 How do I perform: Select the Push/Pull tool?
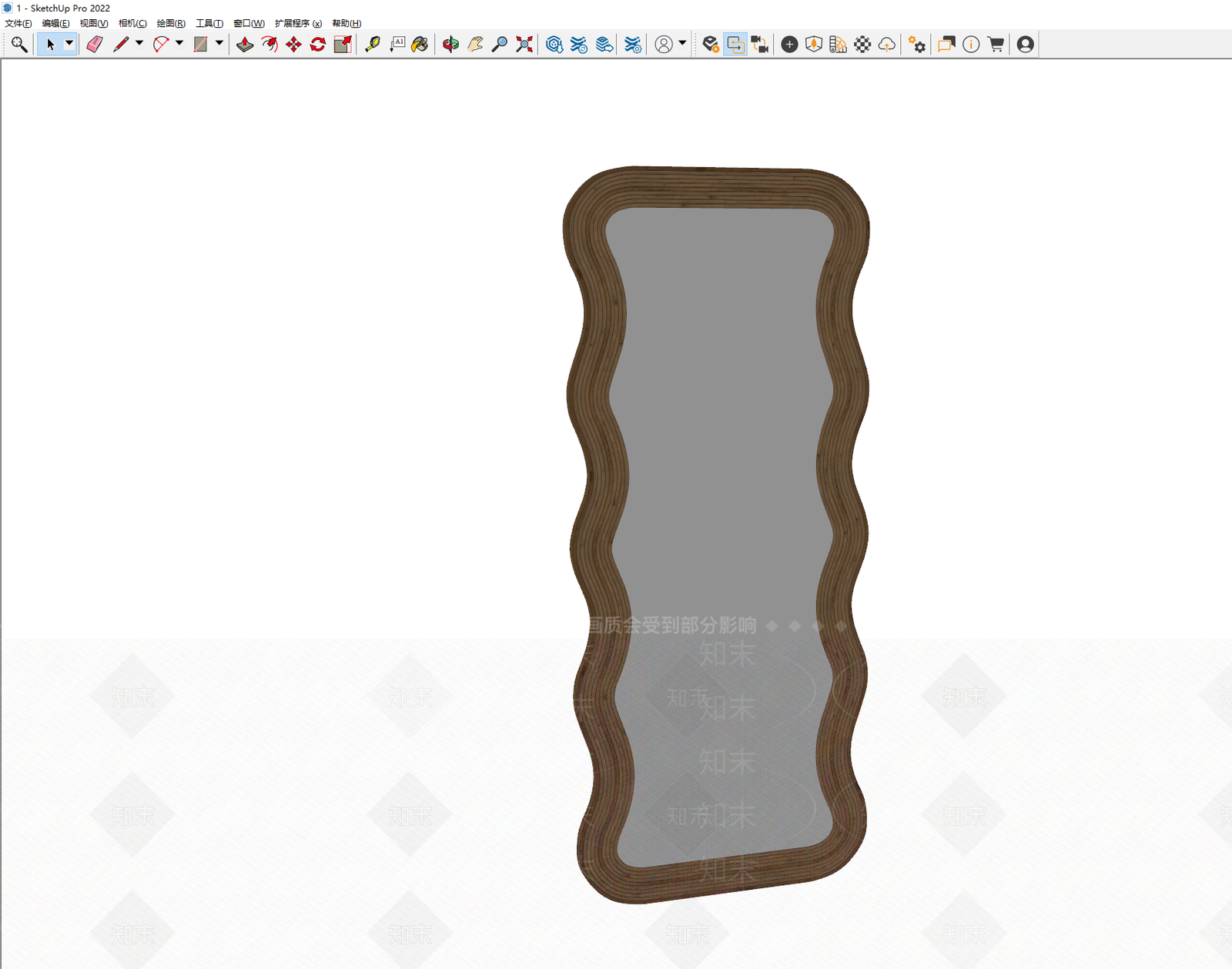[245, 45]
